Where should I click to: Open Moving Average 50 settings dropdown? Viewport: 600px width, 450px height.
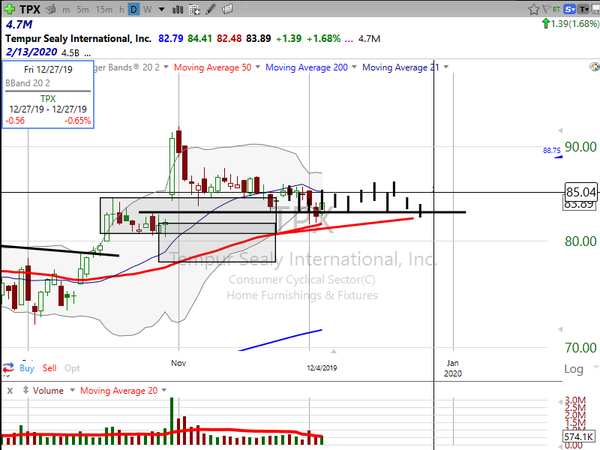pyautogui.click(x=258, y=67)
